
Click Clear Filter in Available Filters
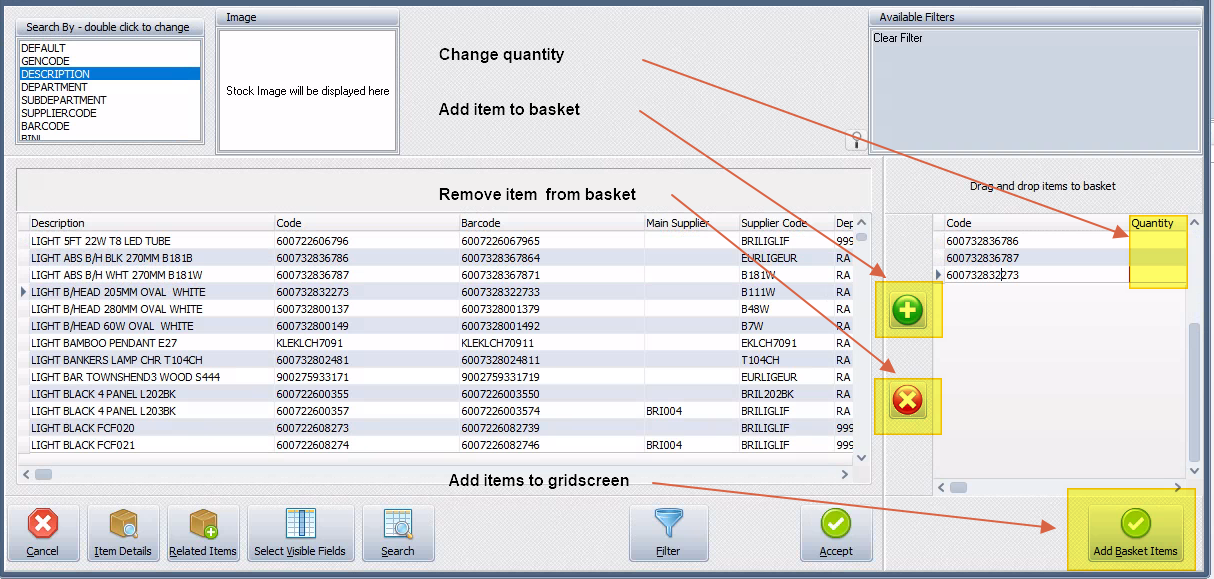(898, 38)
